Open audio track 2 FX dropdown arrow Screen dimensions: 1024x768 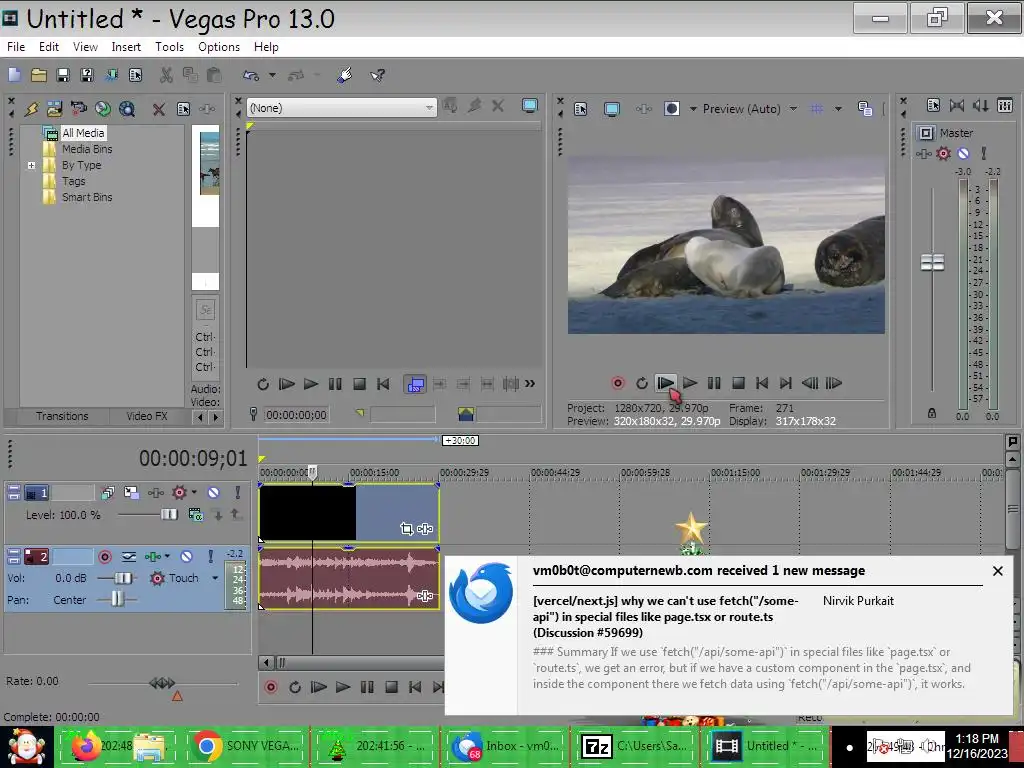pos(167,556)
